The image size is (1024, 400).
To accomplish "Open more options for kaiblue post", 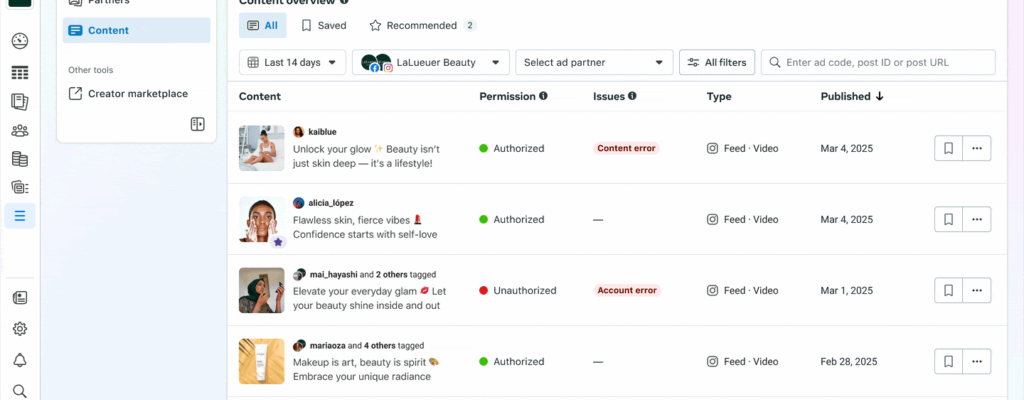I will pyautogui.click(x=977, y=148).
